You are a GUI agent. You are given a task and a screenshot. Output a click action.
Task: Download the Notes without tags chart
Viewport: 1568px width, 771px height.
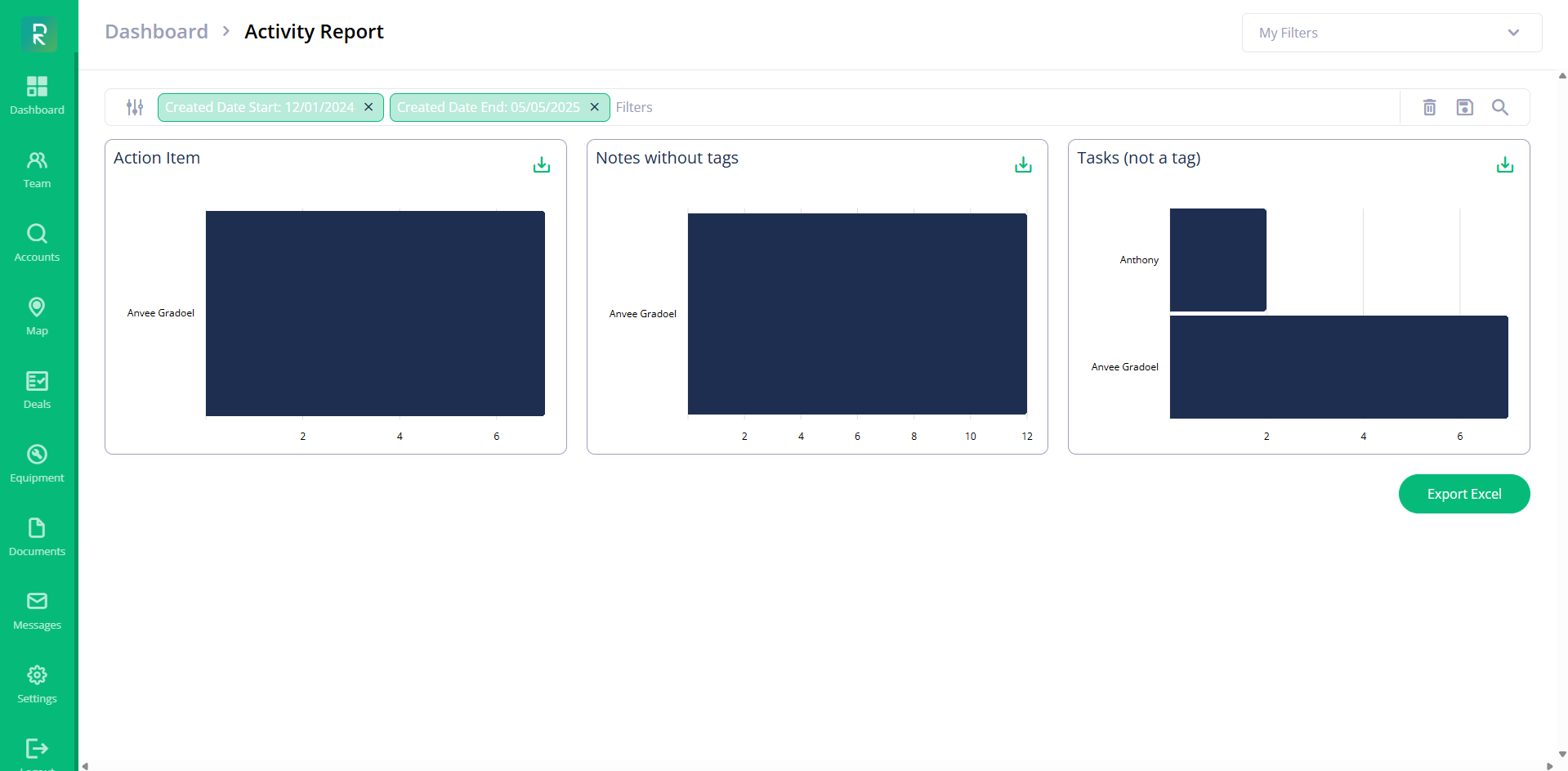click(1023, 165)
